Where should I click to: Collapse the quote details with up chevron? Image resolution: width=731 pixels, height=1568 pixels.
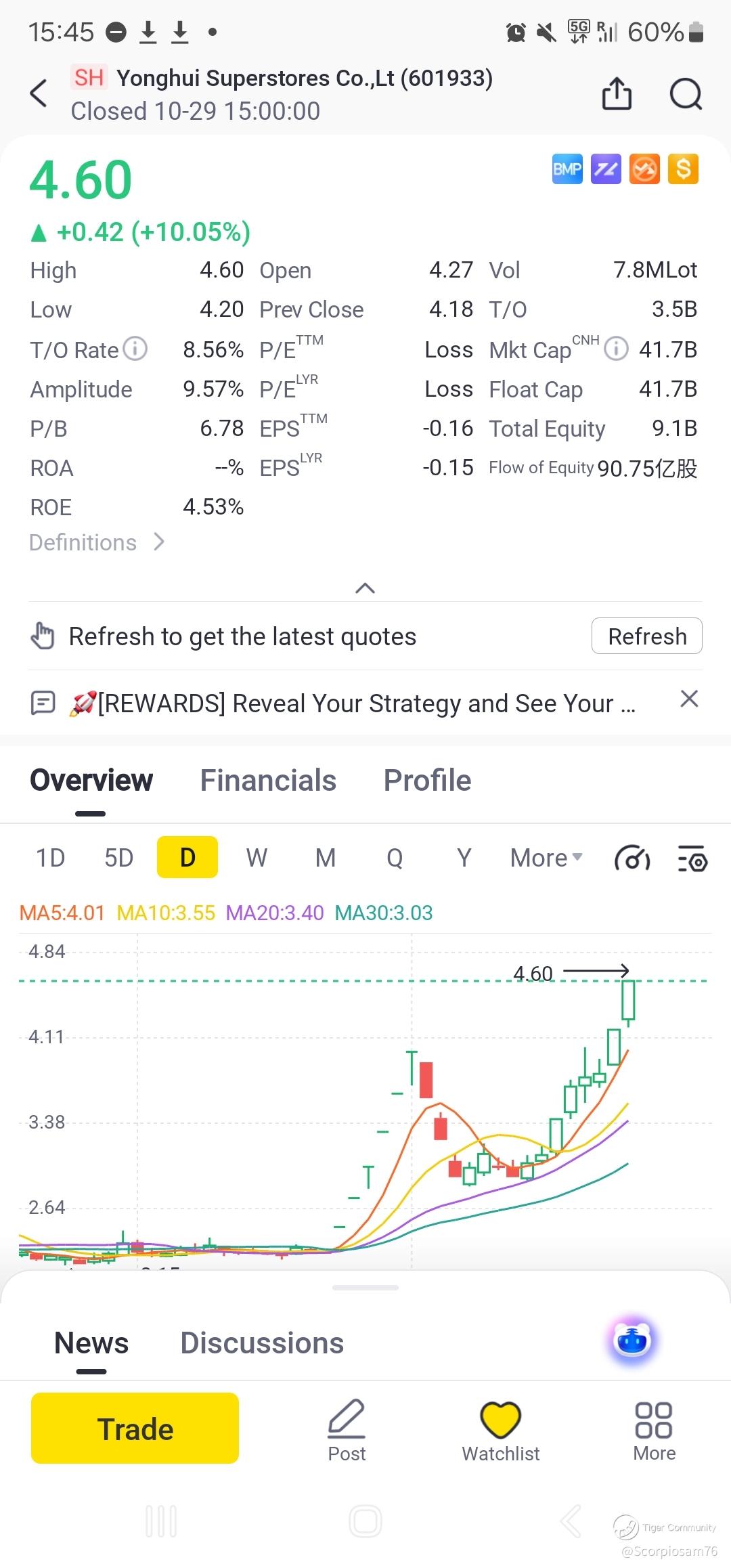(365, 588)
